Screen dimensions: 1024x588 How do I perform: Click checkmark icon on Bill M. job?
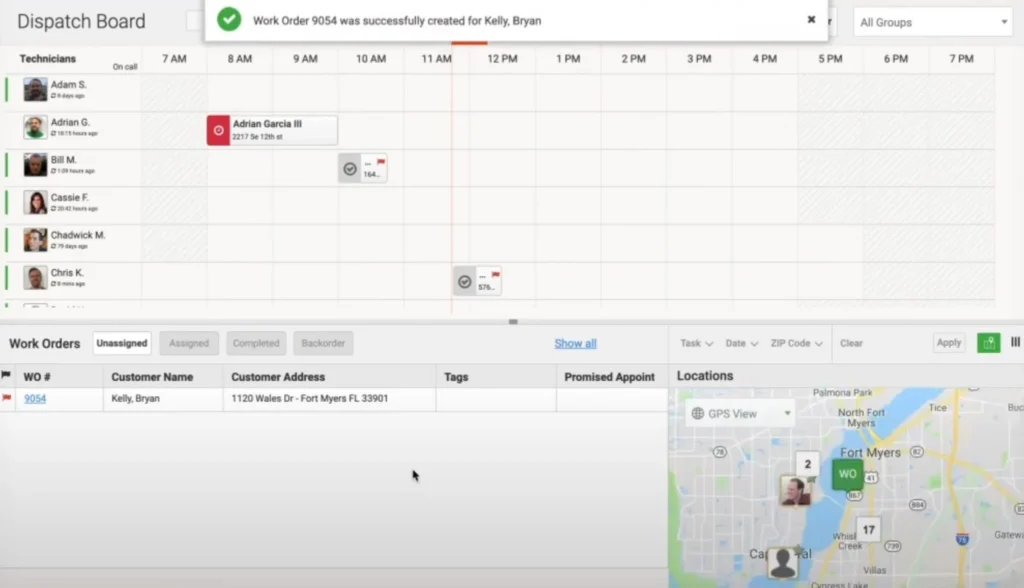coord(350,169)
